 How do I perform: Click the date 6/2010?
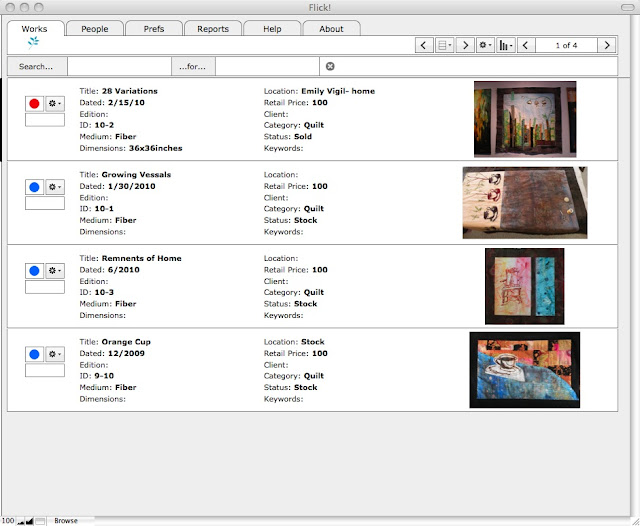124,270
